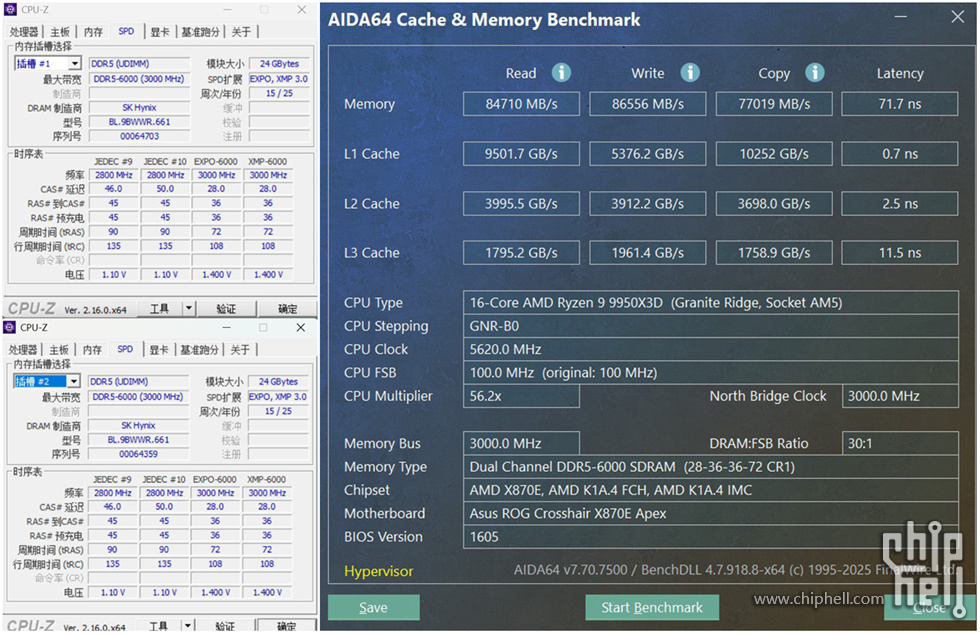Click the Save button in AIDA64
Viewport: 980px width, 634px height.
[374, 607]
